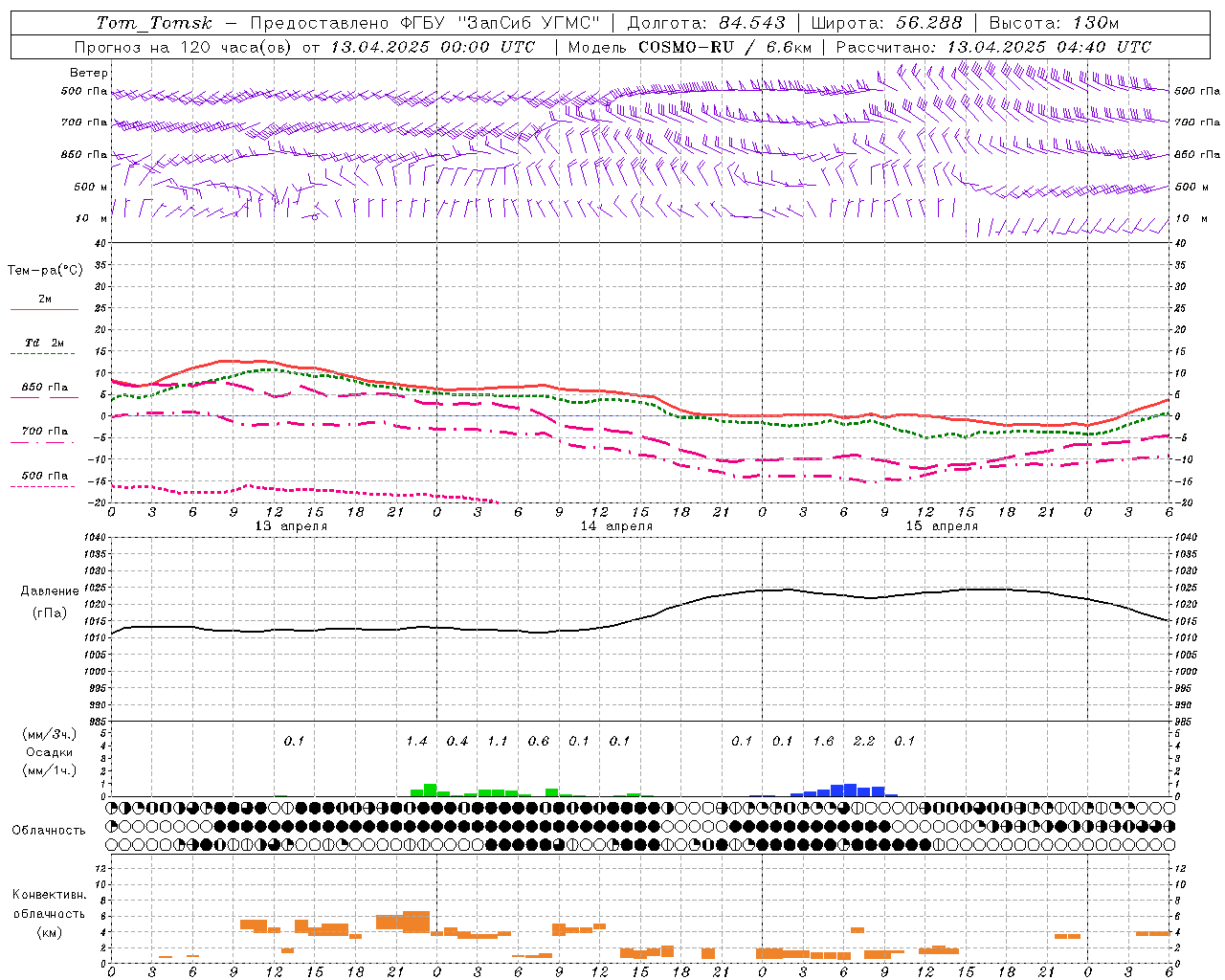This screenshot has height=980, width=1225.
Task: Click the "(гПа)" pressure unit label
Action: [50, 613]
